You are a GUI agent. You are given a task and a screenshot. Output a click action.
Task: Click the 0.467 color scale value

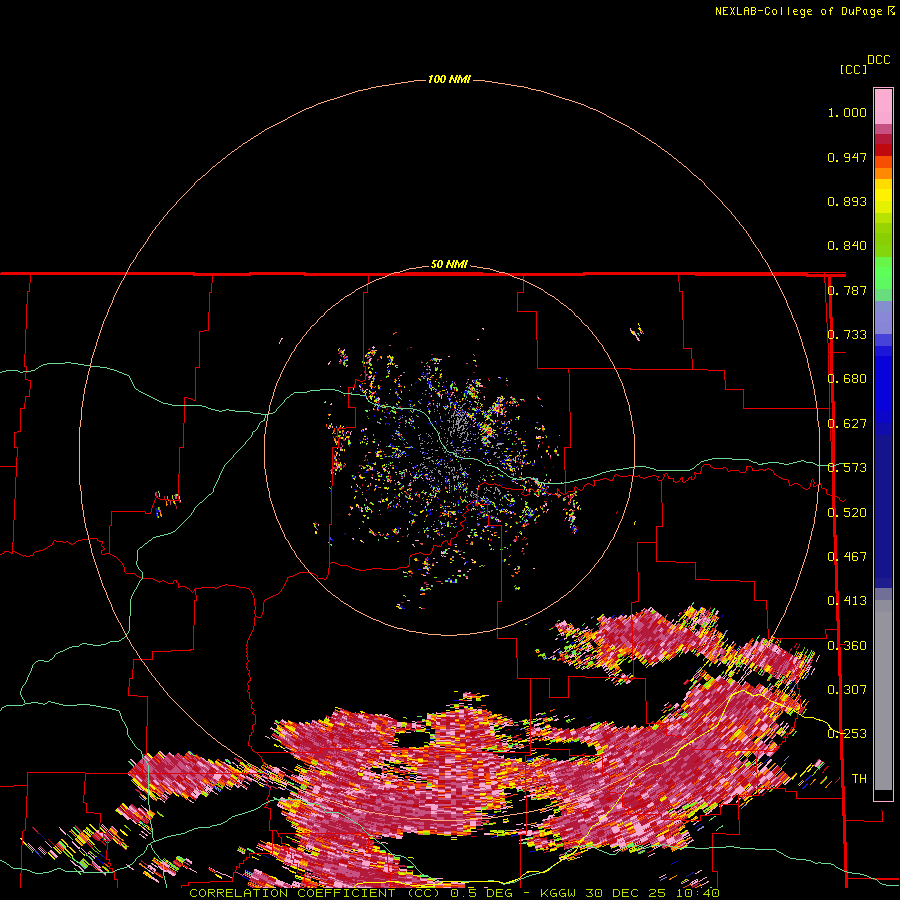pyautogui.click(x=847, y=557)
